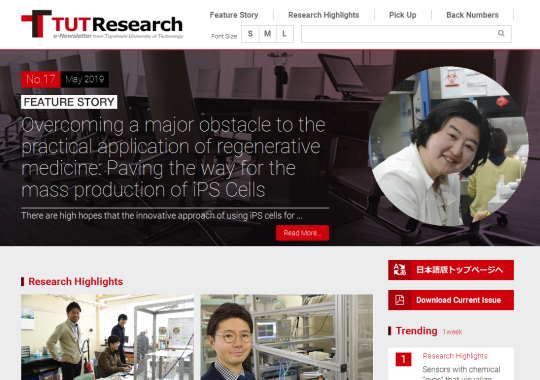Image resolution: width=540 pixels, height=380 pixels.
Task: Click the circular researcher portrait image
Action: point(449,146)
